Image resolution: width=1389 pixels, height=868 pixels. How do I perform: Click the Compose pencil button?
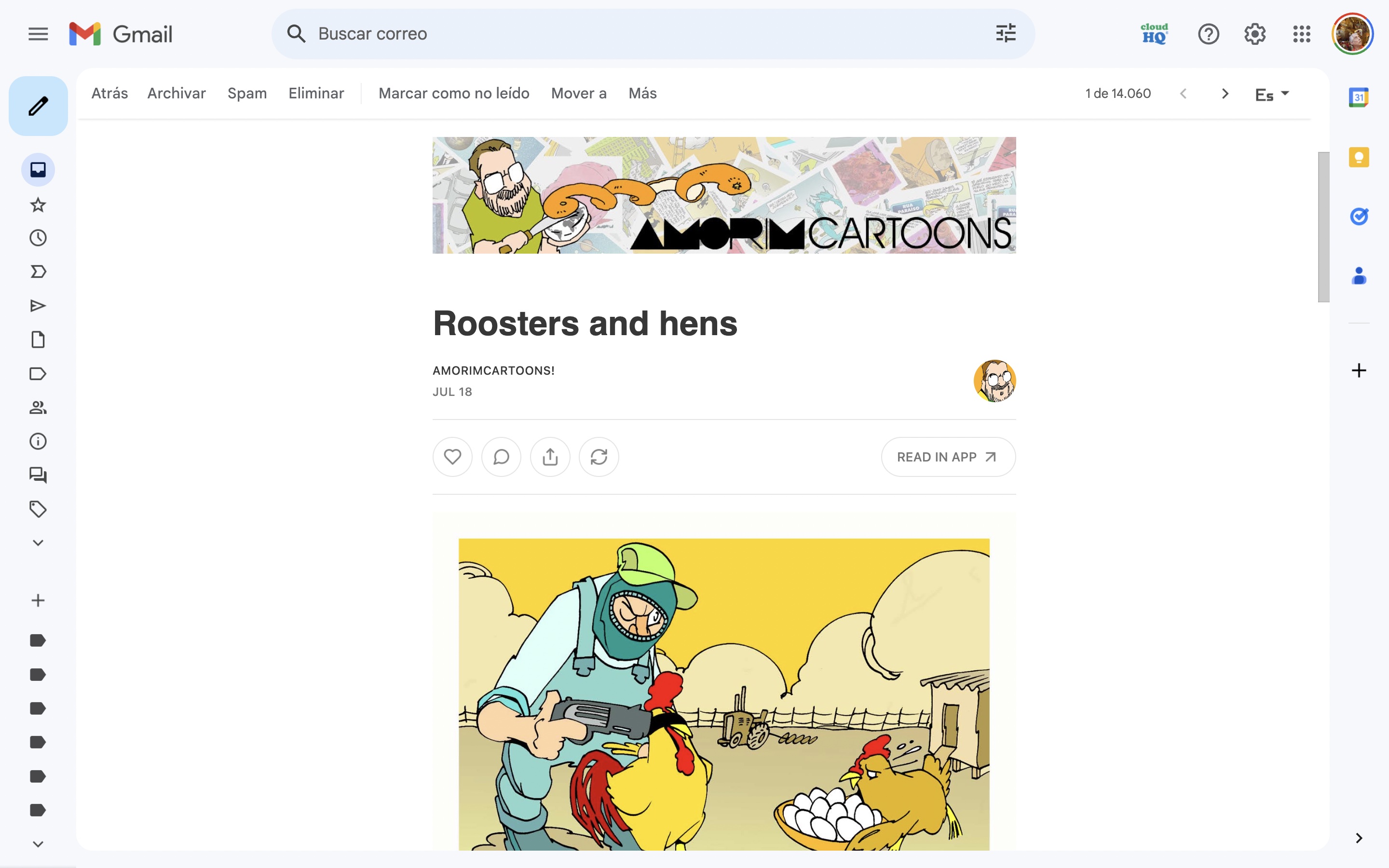tap(38, 106)
